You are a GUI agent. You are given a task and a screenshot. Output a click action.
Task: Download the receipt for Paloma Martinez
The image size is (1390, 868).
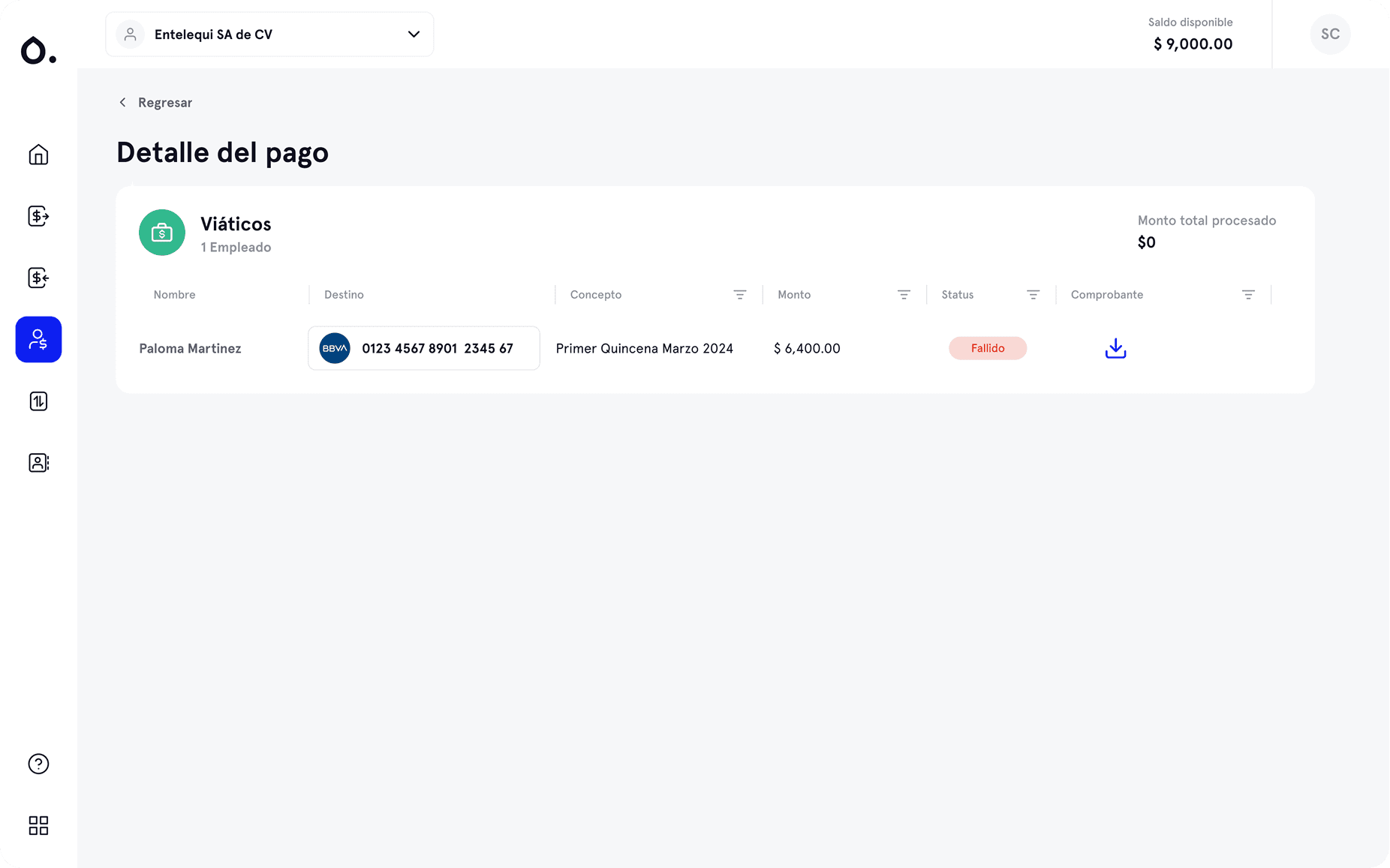click(x=1115, y=348)
